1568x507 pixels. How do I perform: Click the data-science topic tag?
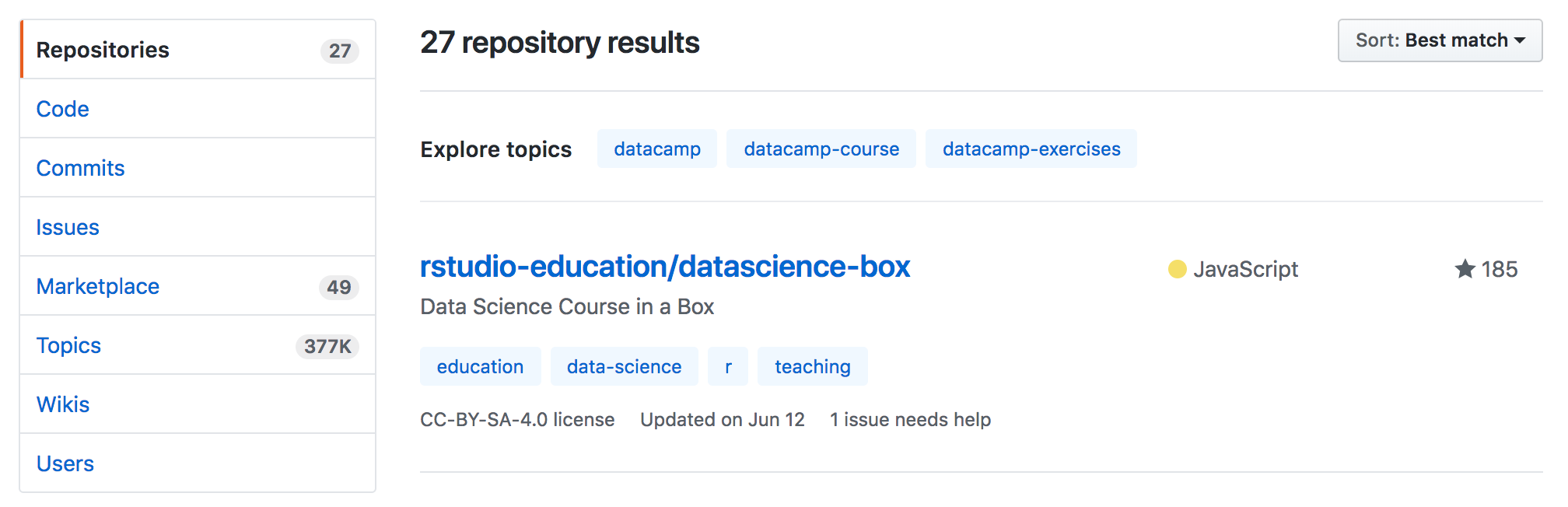[x=624, y=366]
